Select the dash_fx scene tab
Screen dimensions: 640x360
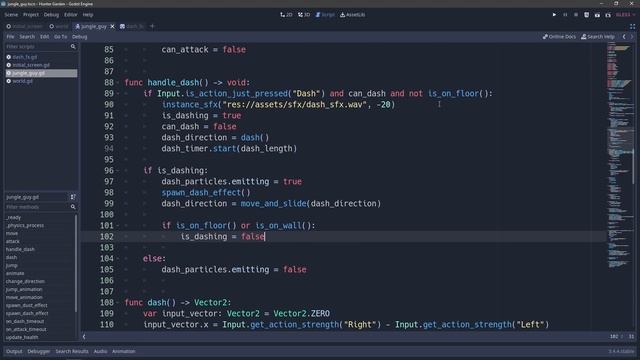click(x=131, y=26)
